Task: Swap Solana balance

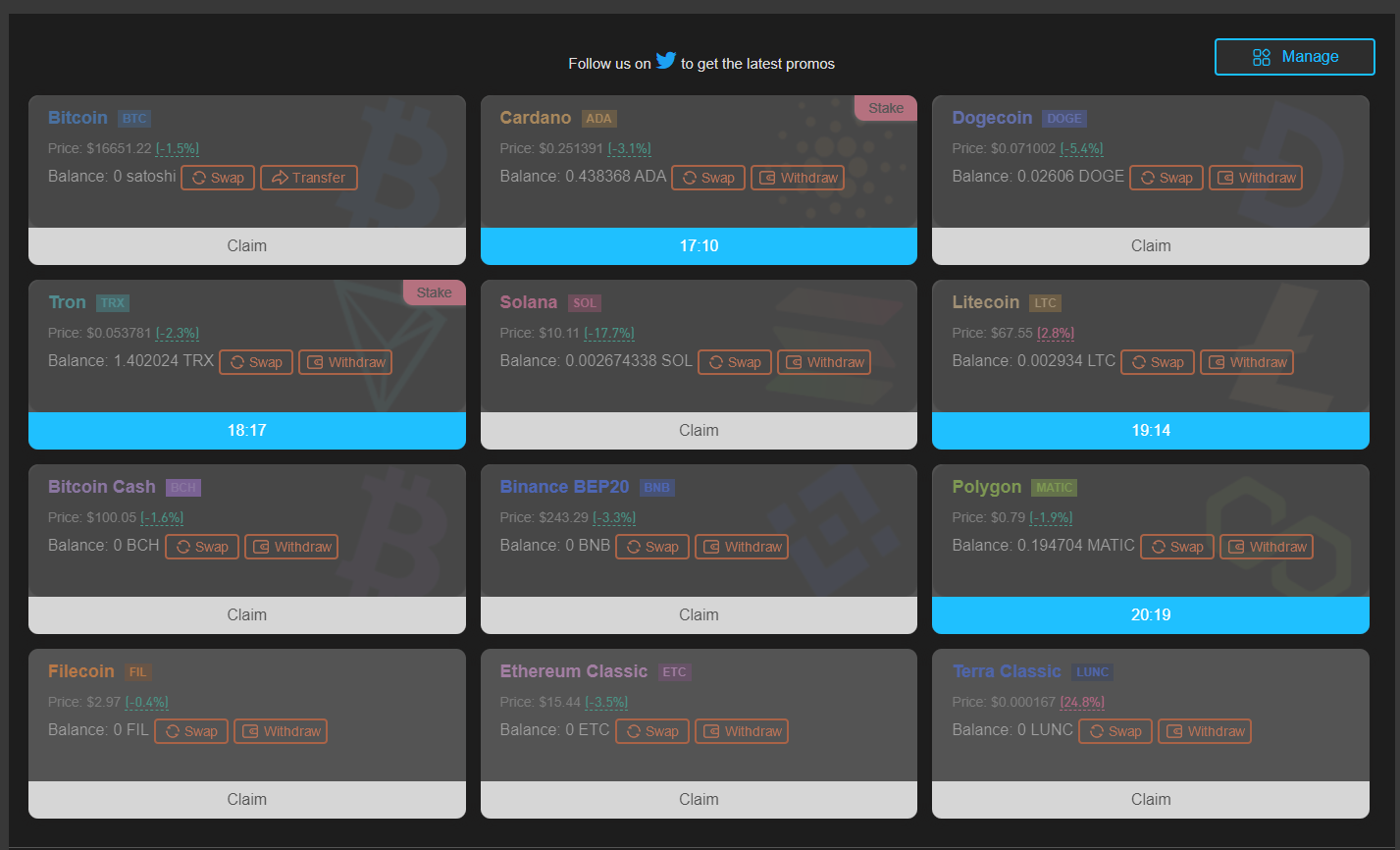Action: coord(735,362)
